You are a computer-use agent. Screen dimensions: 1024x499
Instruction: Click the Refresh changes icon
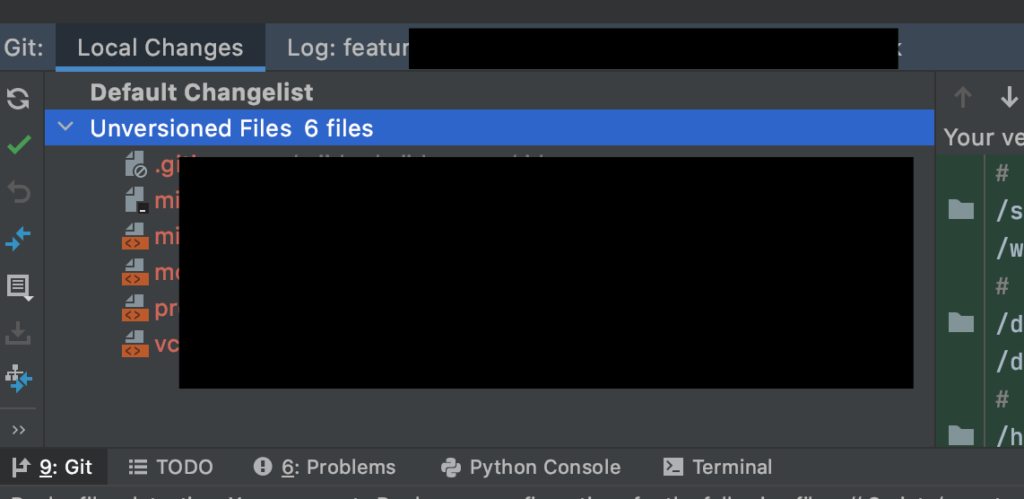[x=18, y=98]
